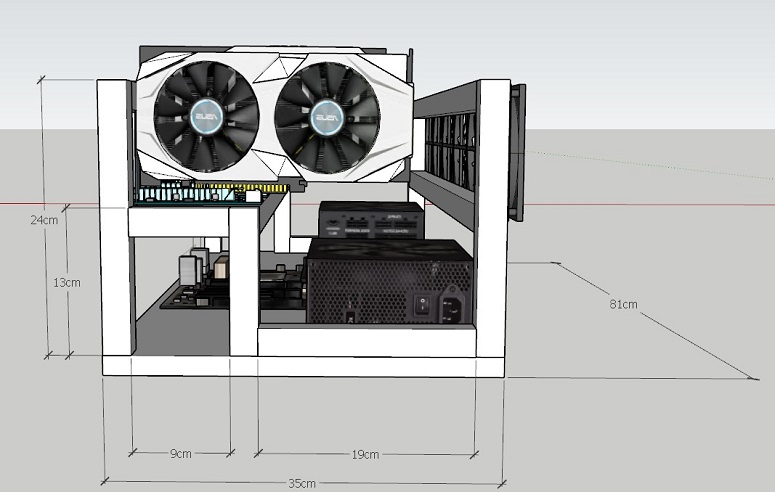Click the power supply rocker switch
775x492 pixels.
coord(422,304)
